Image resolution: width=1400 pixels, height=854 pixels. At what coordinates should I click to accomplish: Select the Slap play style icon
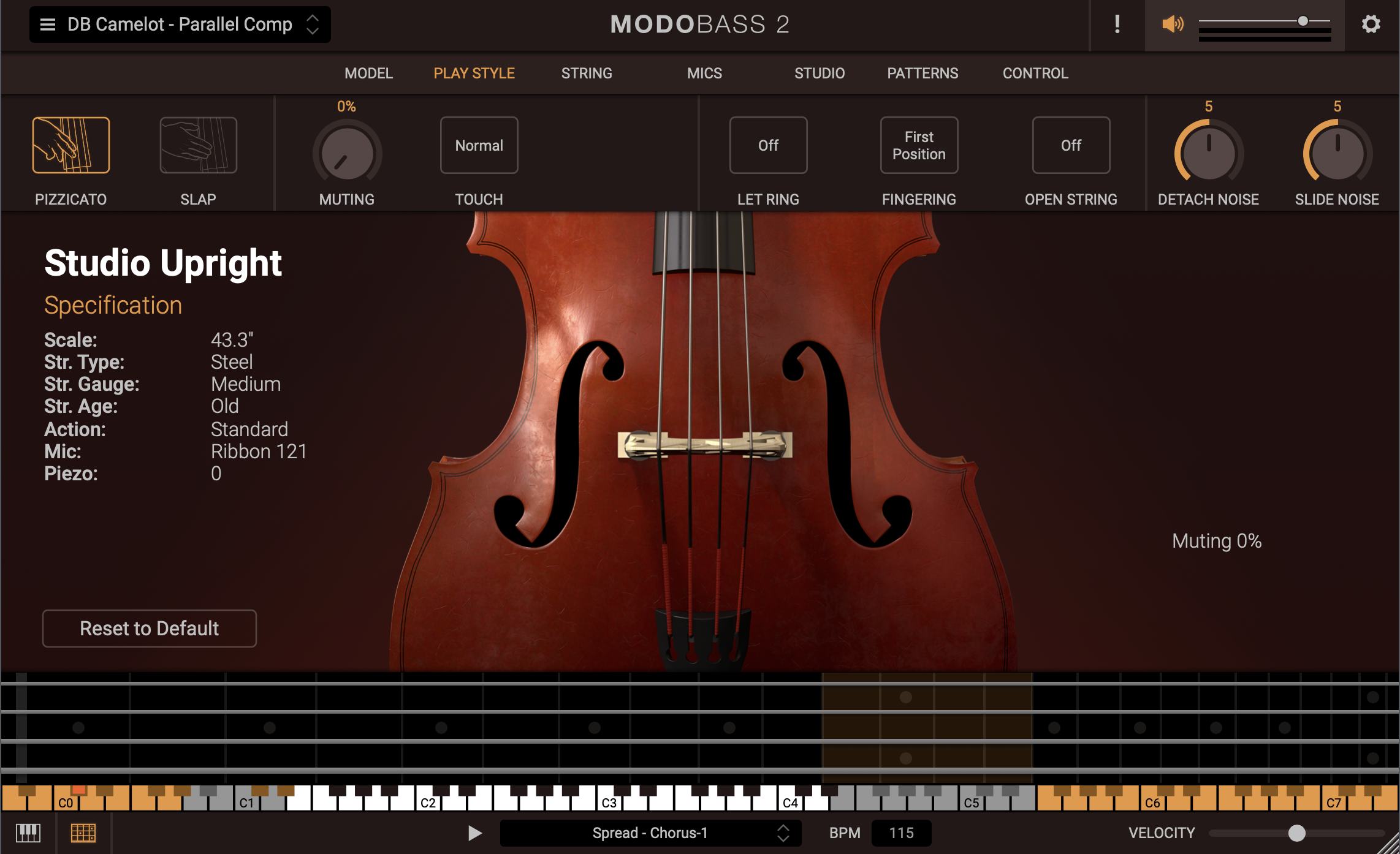click(x=198, y=145)
